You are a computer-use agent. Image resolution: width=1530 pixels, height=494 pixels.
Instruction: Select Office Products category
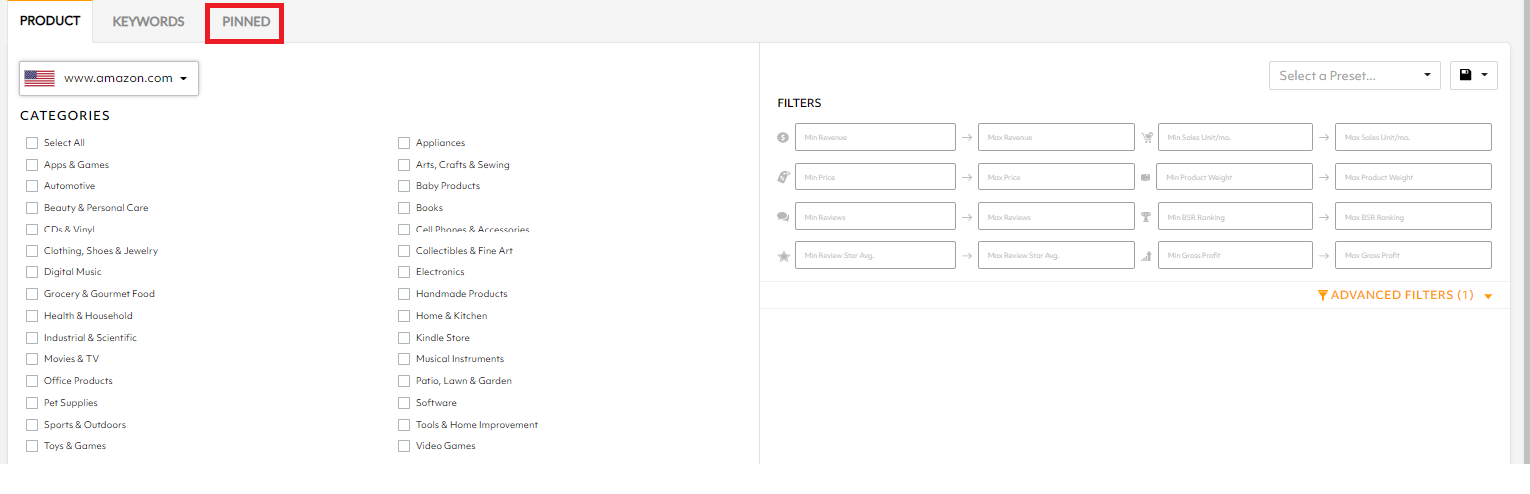32,381
